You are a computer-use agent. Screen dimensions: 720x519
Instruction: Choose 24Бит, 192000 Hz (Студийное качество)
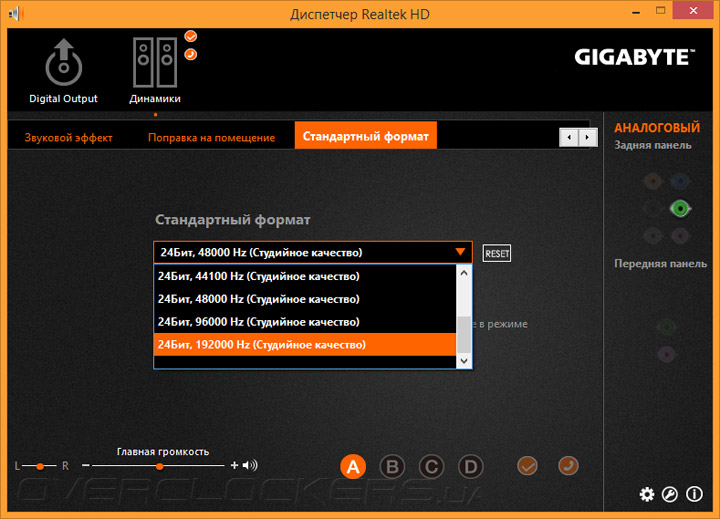(305, 344)
